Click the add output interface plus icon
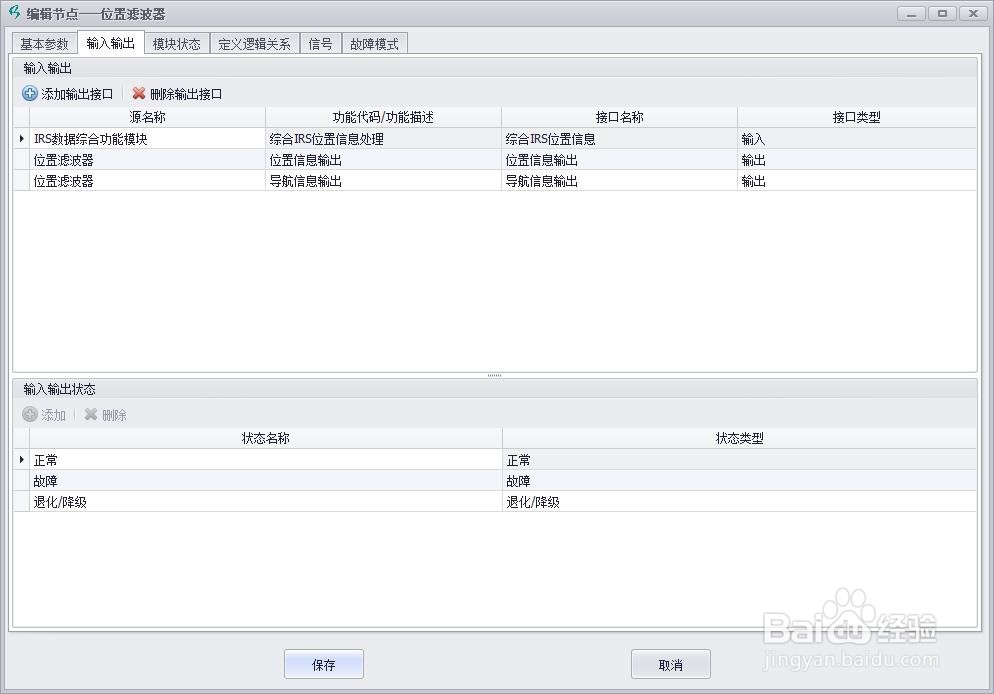The height and width of the screenshot is (694, 994). (x=30, y=94)
